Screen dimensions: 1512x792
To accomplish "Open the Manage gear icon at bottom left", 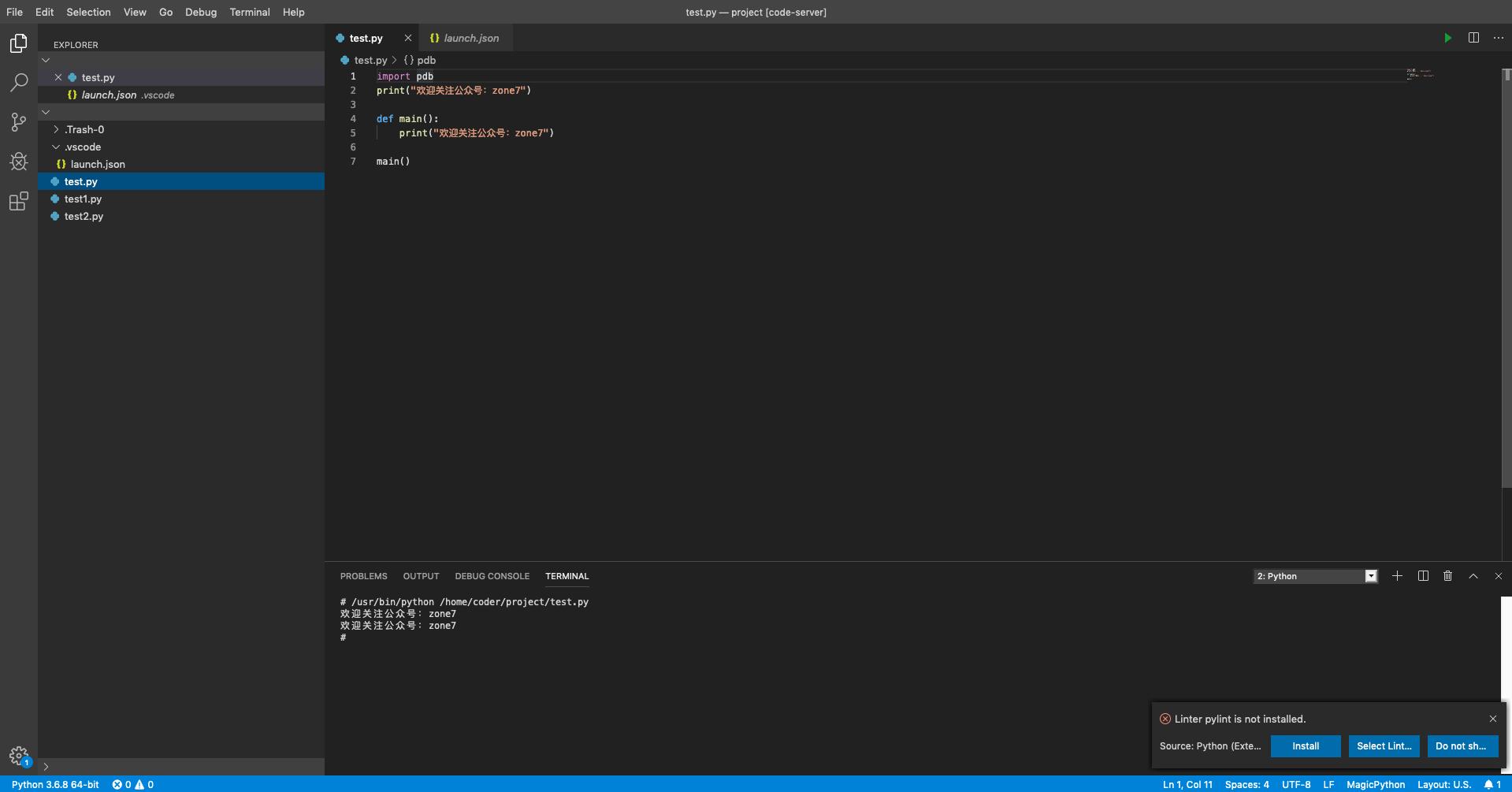I will pyautogui.click(x=18, y=754).
